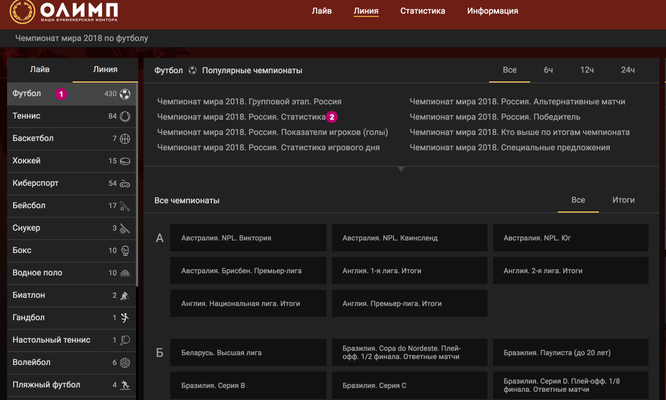Select the biathlon skier icon
Viewport: 666px width, 400px height.
pos(125,295)
